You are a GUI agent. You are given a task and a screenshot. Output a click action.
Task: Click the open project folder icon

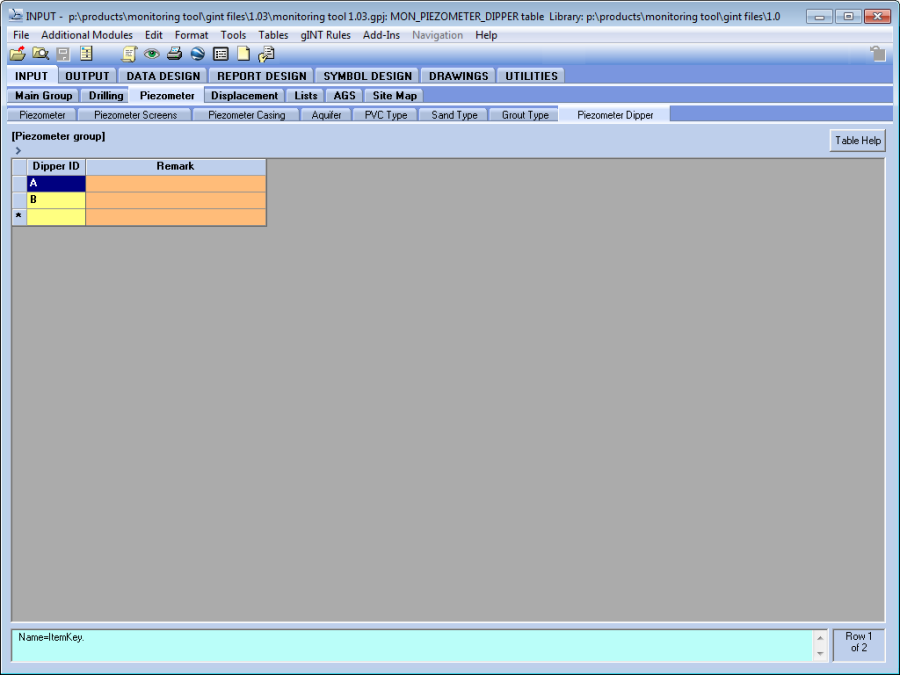18,54
